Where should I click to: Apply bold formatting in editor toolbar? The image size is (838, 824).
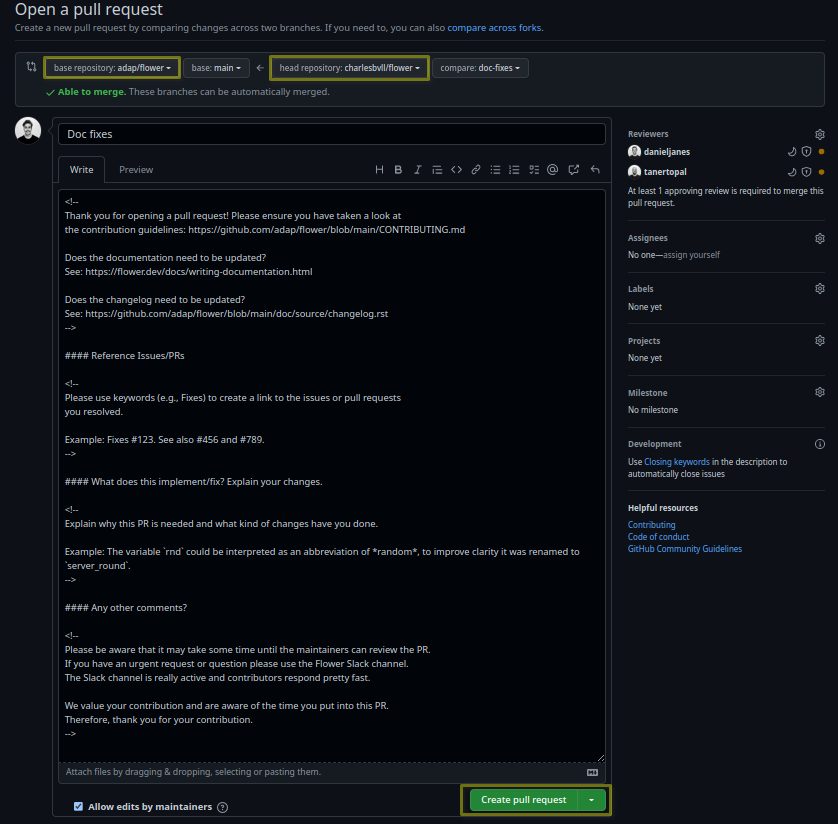pos(398,170)
